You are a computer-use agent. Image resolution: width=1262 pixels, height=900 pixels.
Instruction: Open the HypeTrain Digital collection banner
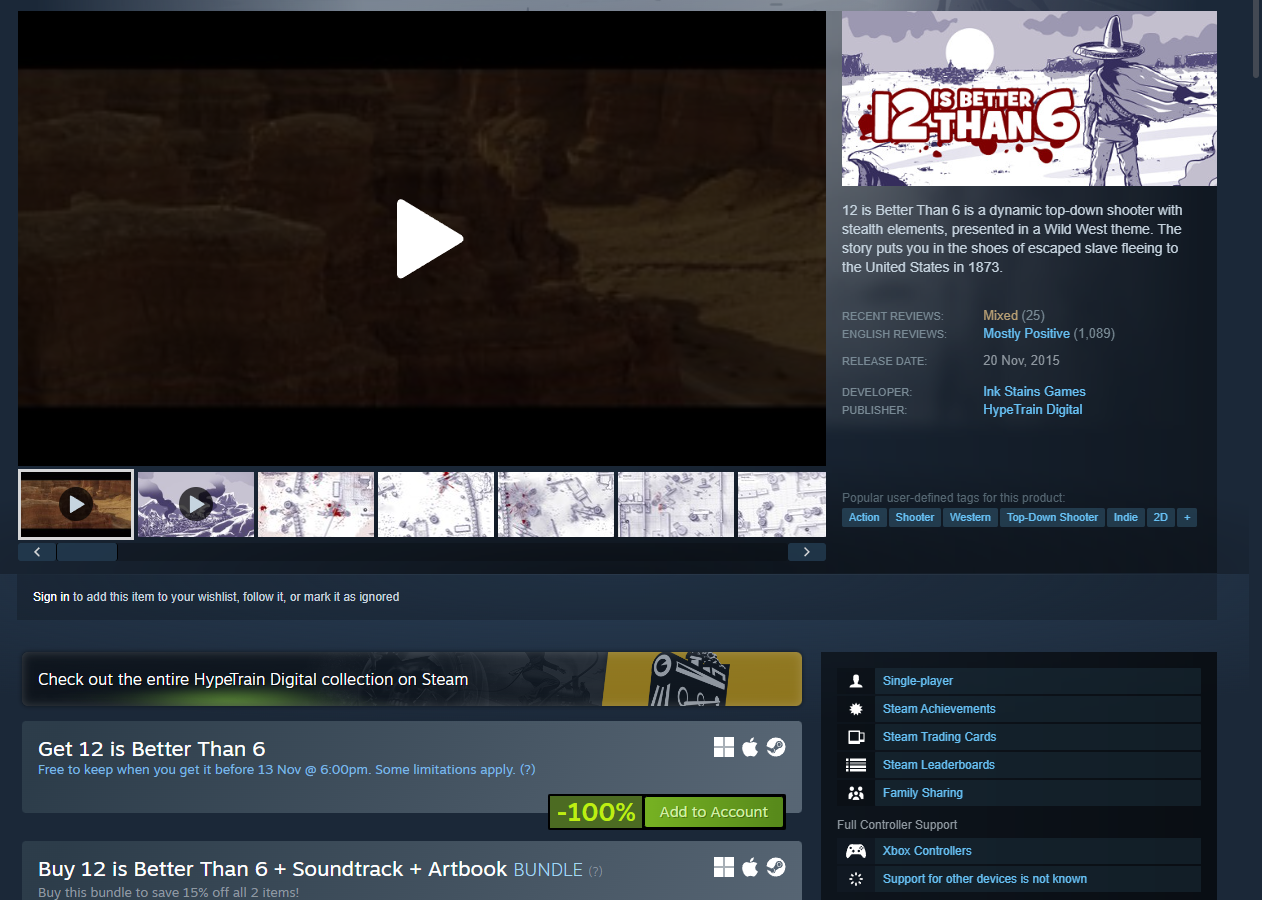(412, 679)
